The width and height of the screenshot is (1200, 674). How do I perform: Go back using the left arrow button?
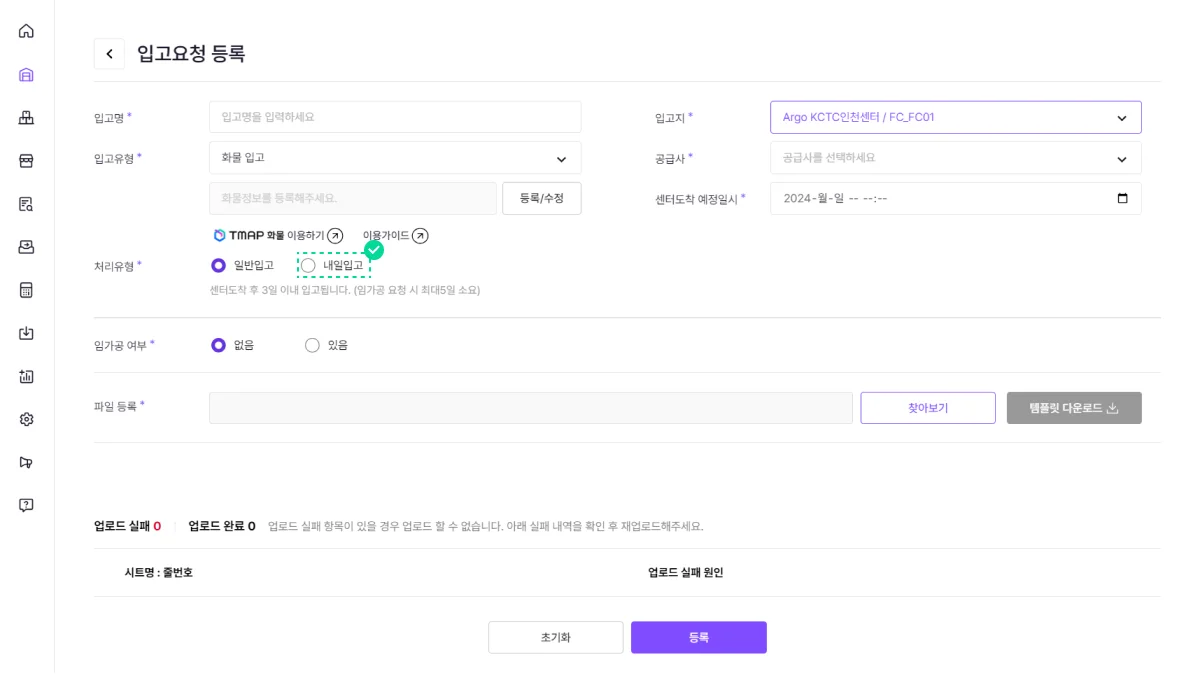[x=109, y=54]
